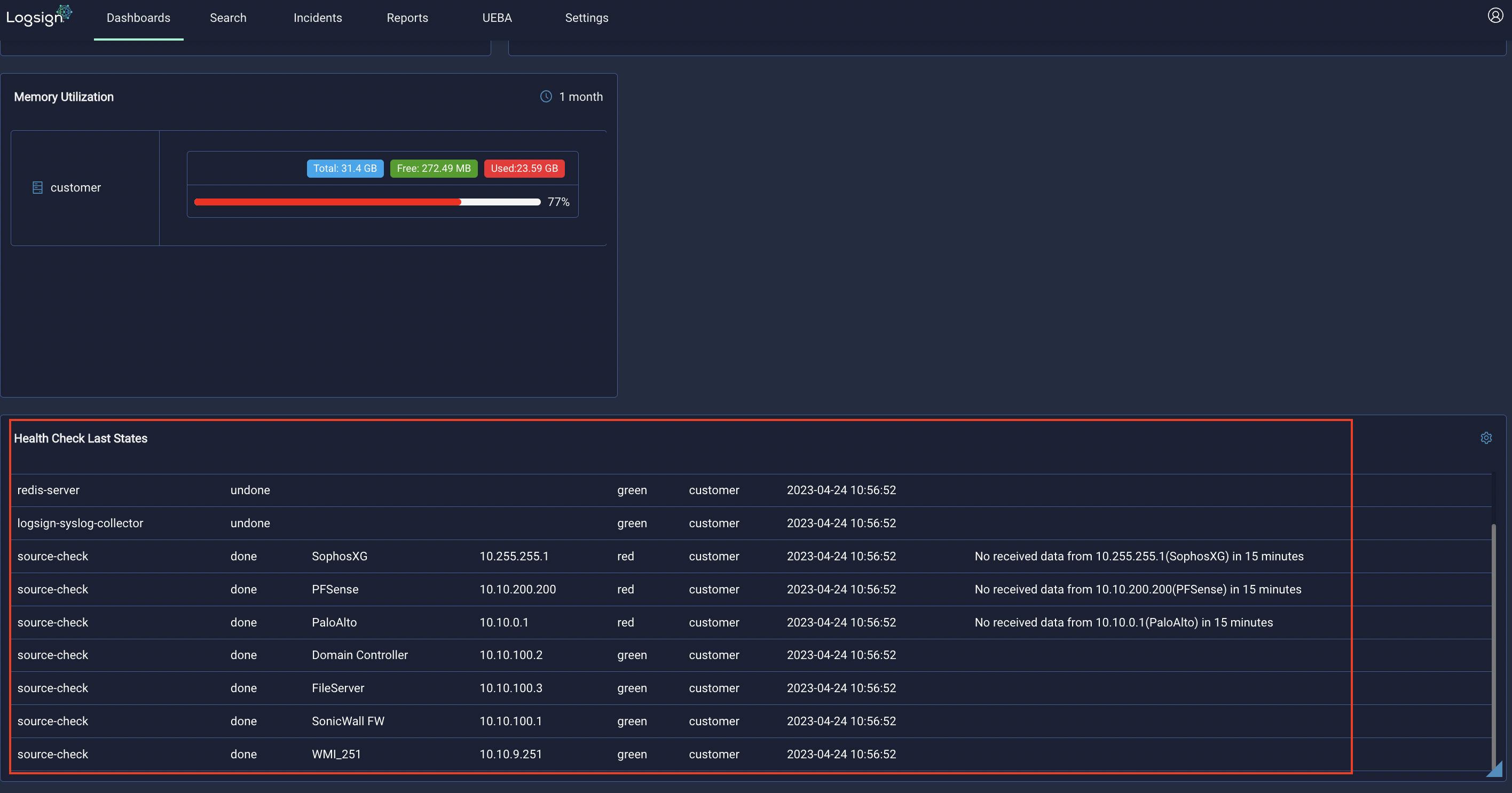Viewport: 1512px width, 793px height.
Task: Open the user profile icon
Action: coord(1495,15)
